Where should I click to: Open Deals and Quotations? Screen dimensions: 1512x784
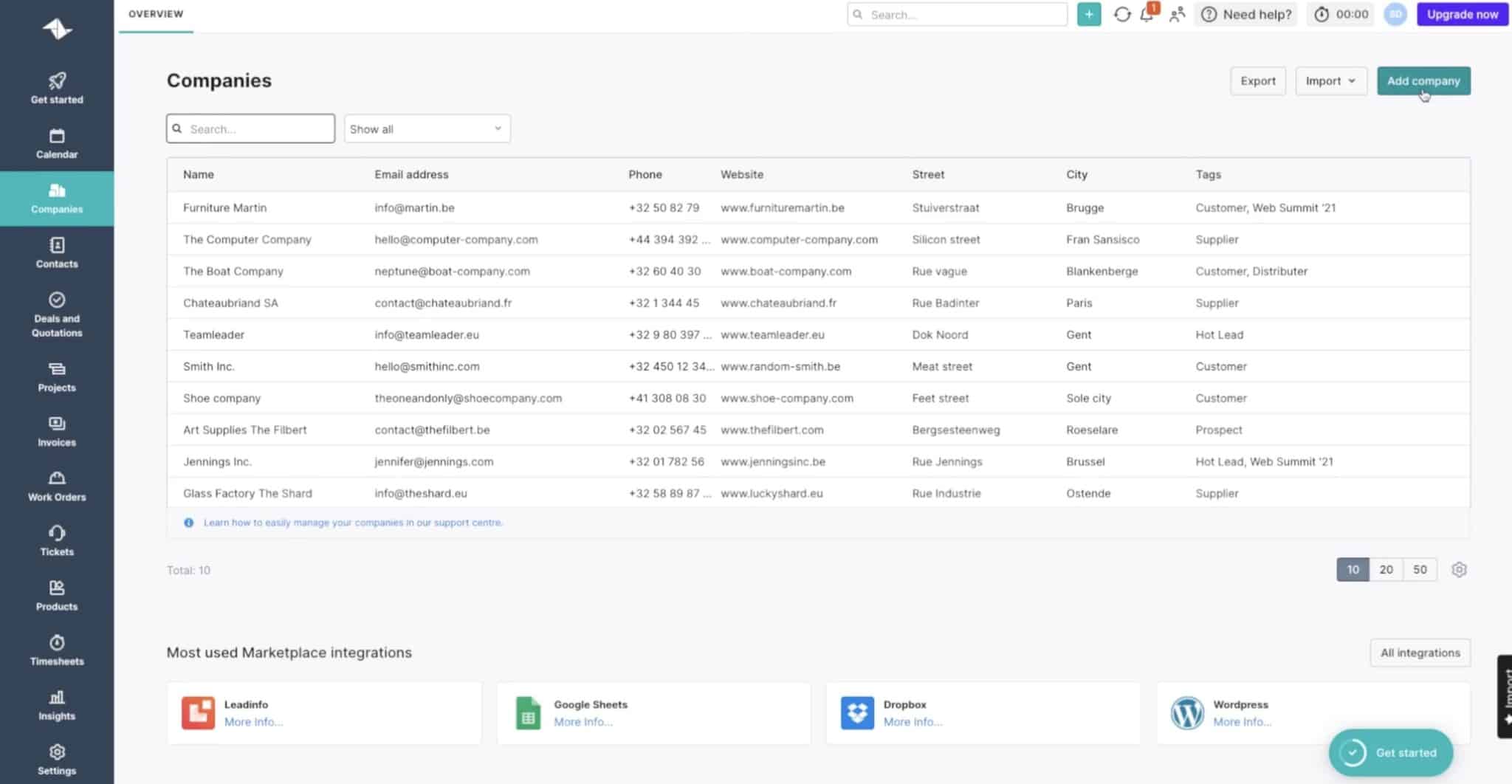coord(57,315)
